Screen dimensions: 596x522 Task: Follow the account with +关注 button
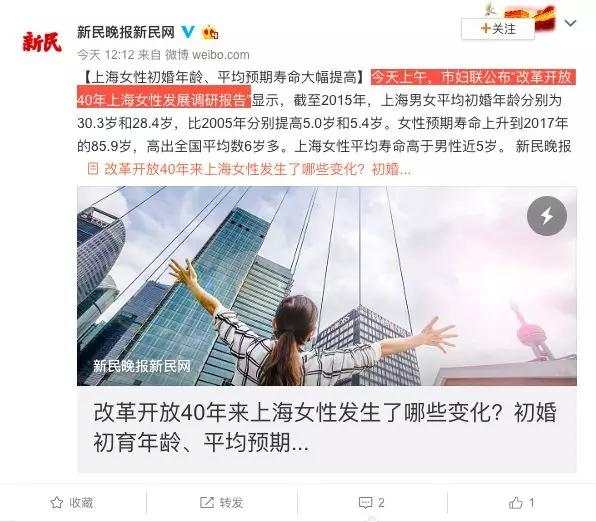click(x=498, y=29)
